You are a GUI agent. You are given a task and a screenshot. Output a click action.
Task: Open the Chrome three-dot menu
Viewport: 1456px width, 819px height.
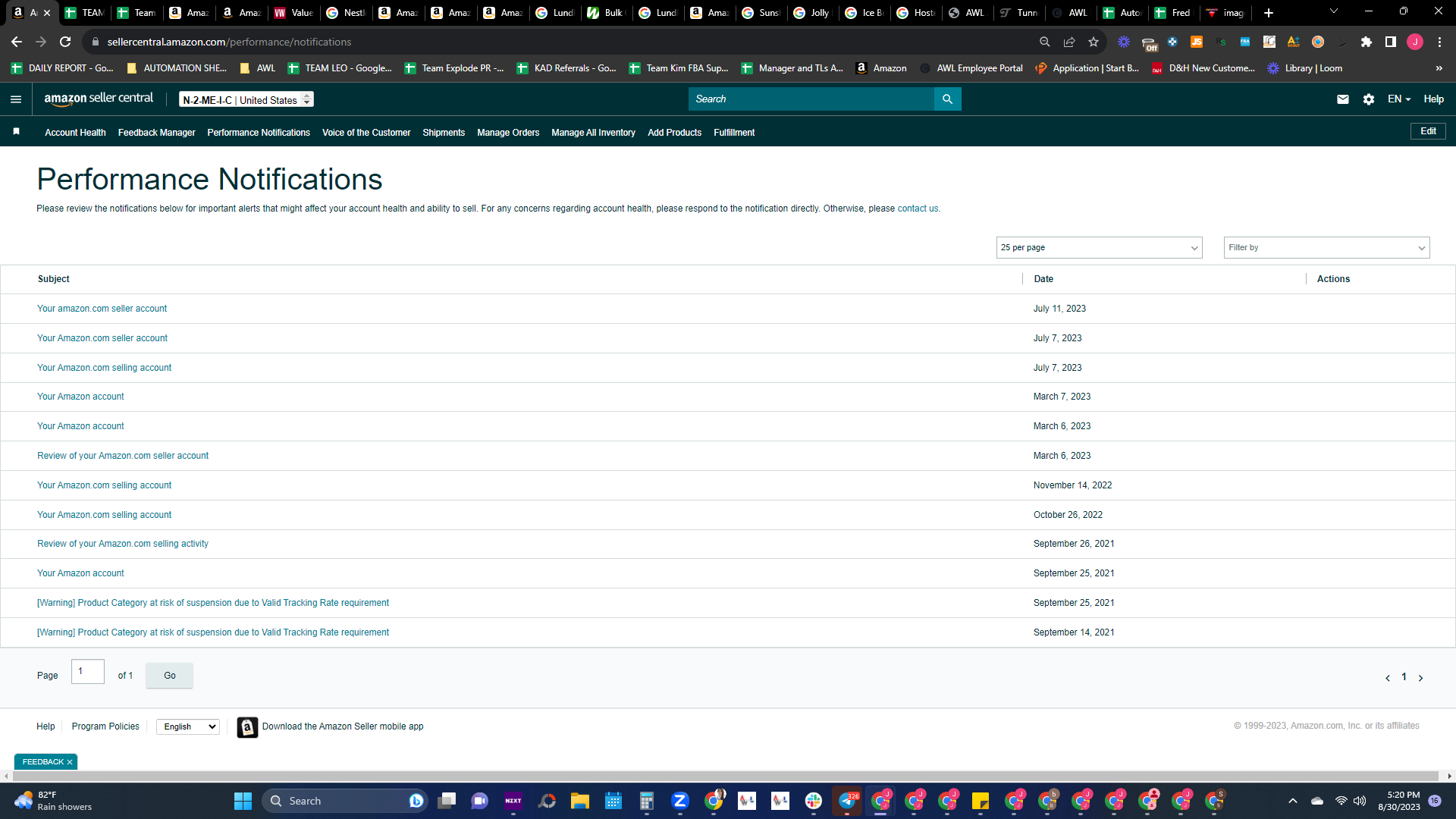1439,42
